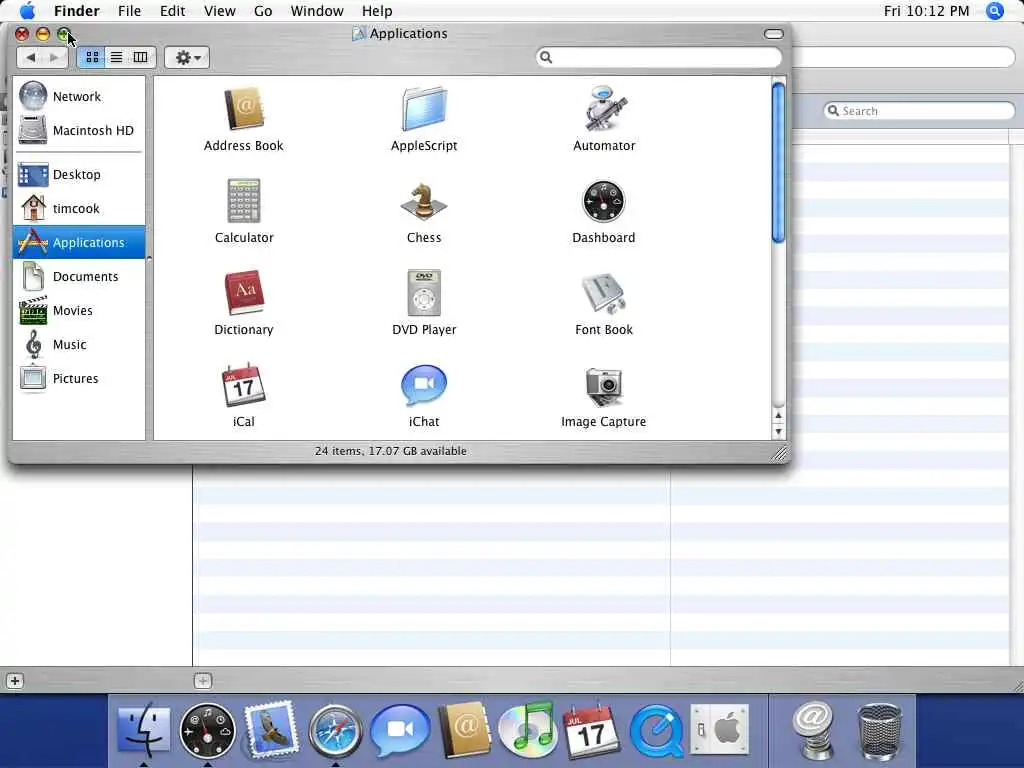Open the Finder menu
Image resolution: width=1024 pixels, height=768 pixels.
76,10
